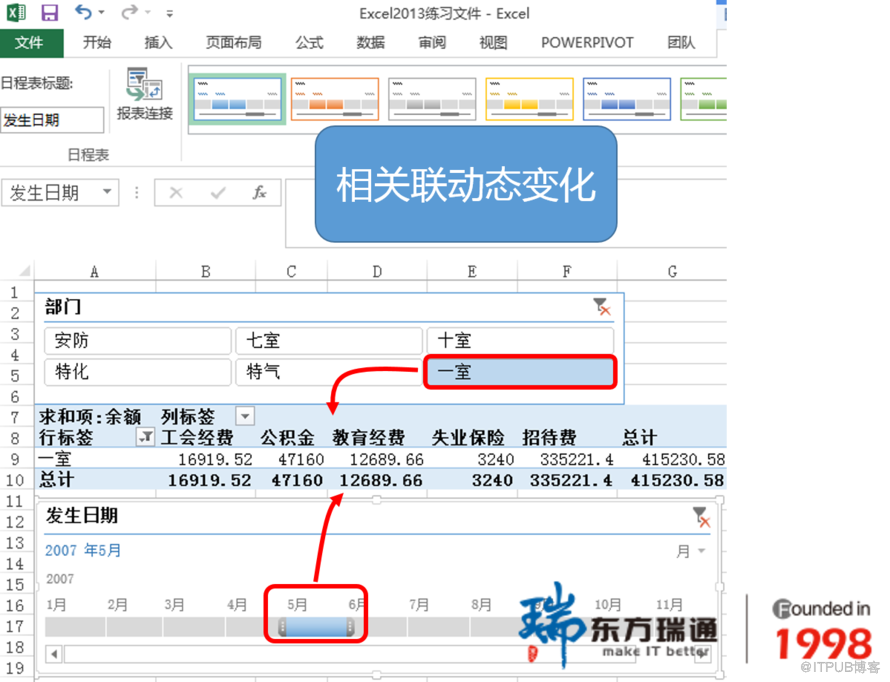Filter slicer by 特化
The image size is (890, 682).
click(138, 372)
